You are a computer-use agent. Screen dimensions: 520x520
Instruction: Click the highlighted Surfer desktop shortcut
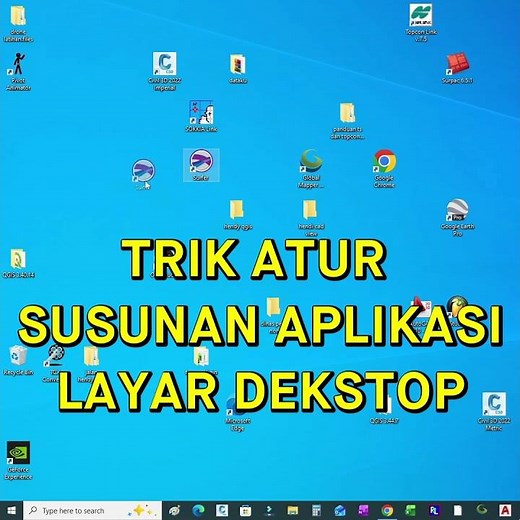pos(201,165)
